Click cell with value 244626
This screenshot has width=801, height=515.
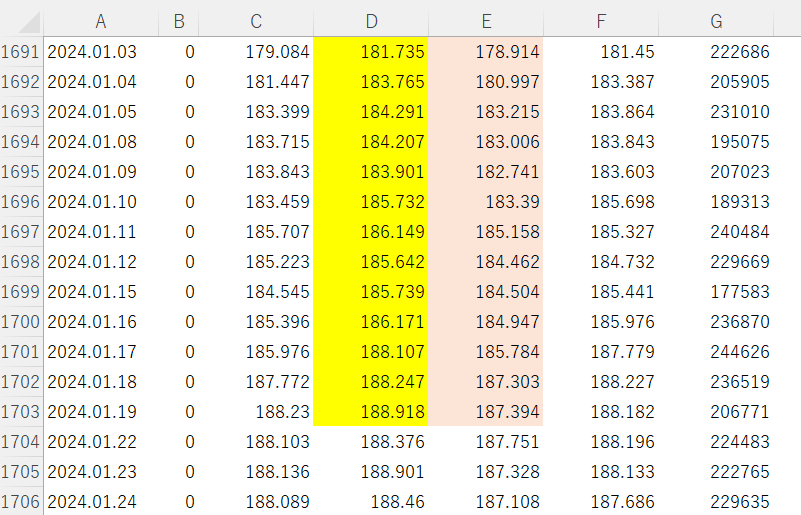(x=716, y=352)
